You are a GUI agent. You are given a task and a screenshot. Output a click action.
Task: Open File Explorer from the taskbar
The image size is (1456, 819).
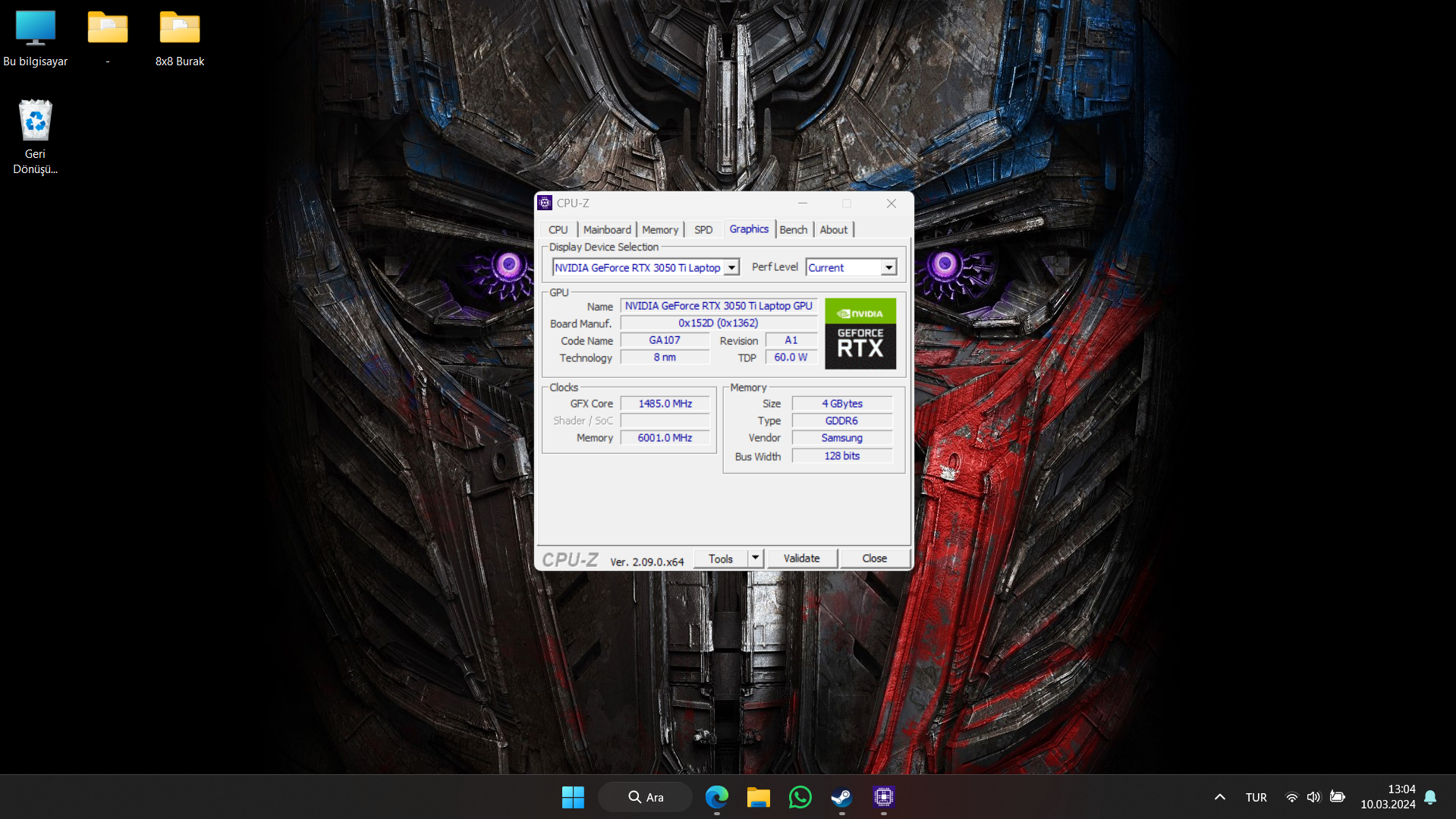tap(758, 797)
